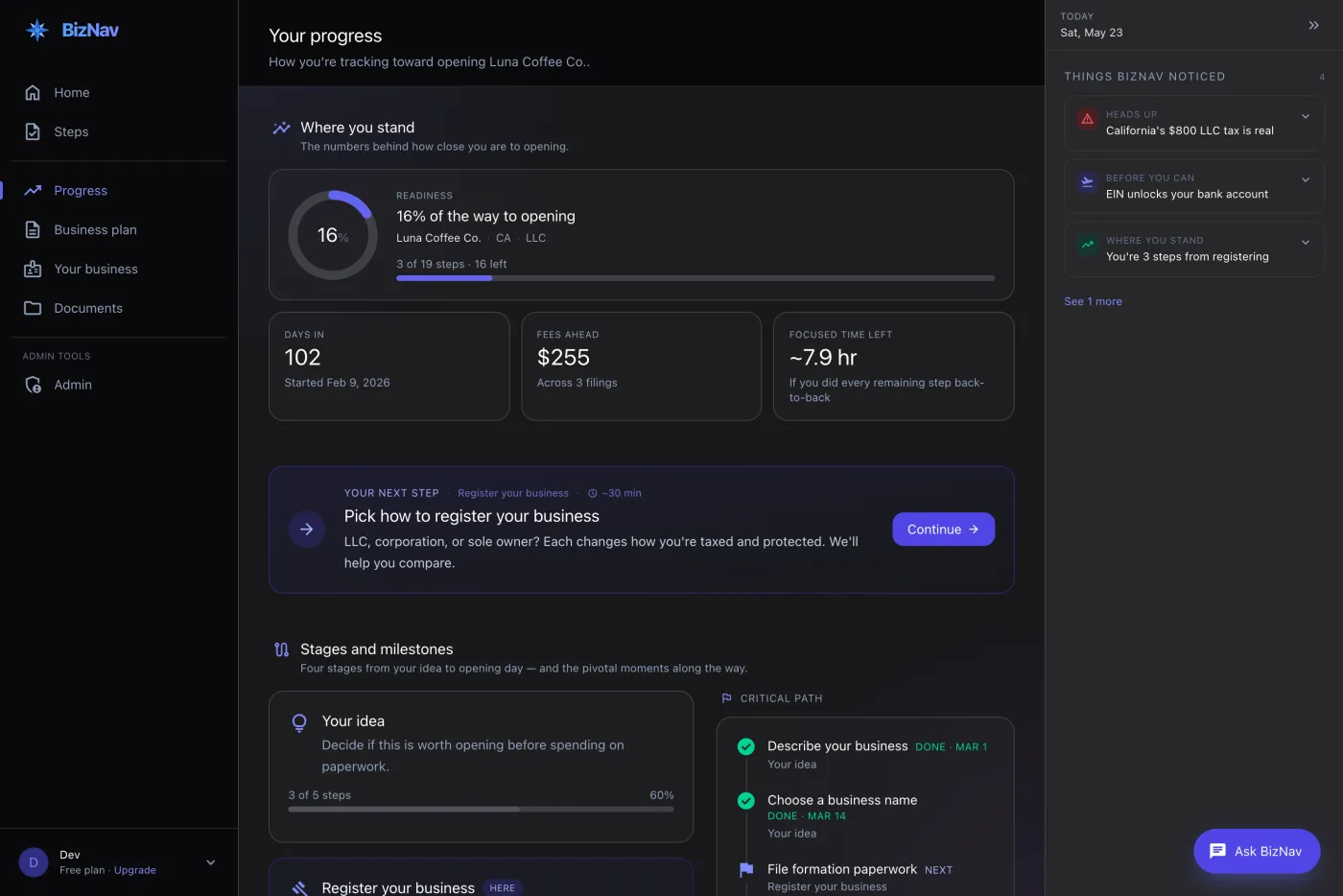This screenshot has height=896, width=1343.
Task: Click the lightbulb icon on Your idea card
Action: (x=299, y=722)
